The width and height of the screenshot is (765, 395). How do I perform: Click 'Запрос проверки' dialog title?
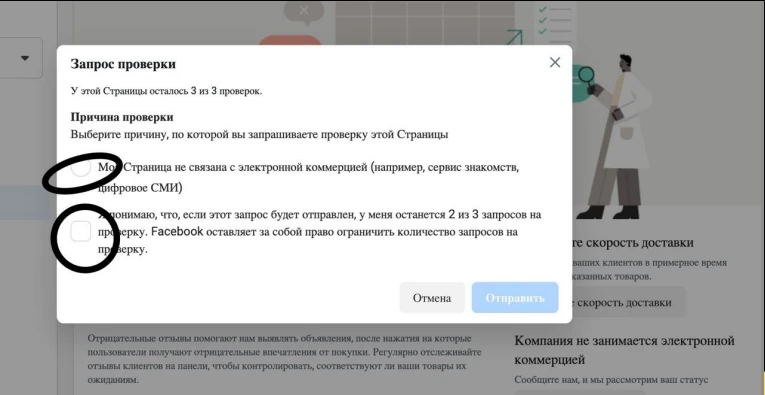point(123,64)
